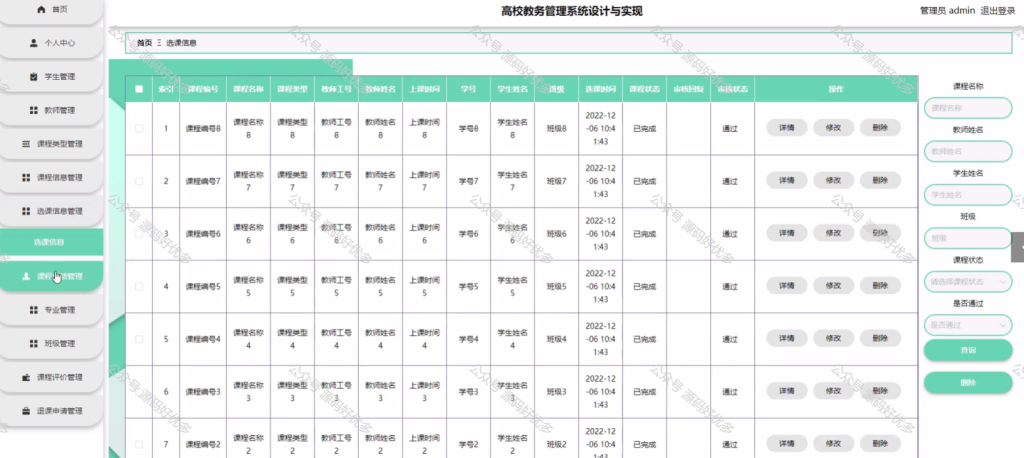This screenshot has width=1024, height=458.
Task: Click 修改 for 课程编号8 row
Action: [x=833, y=128]
